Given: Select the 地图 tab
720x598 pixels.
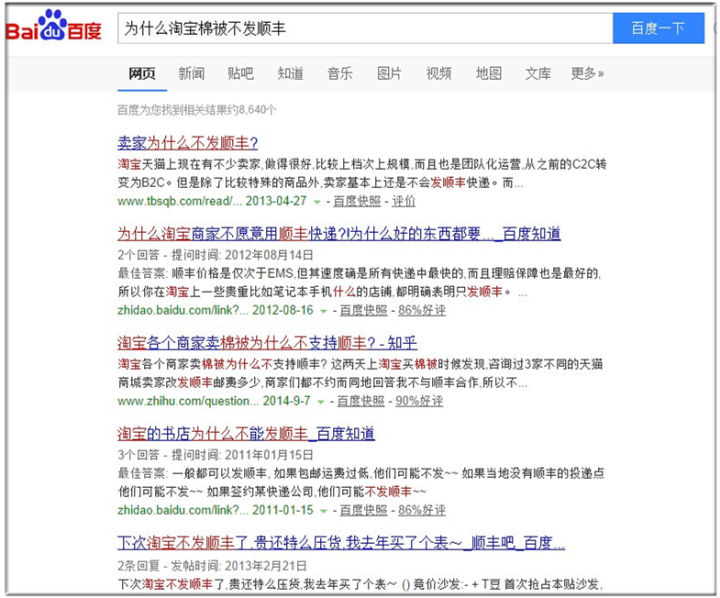Looking at the screenshot, I should click(x=488, y=73).
